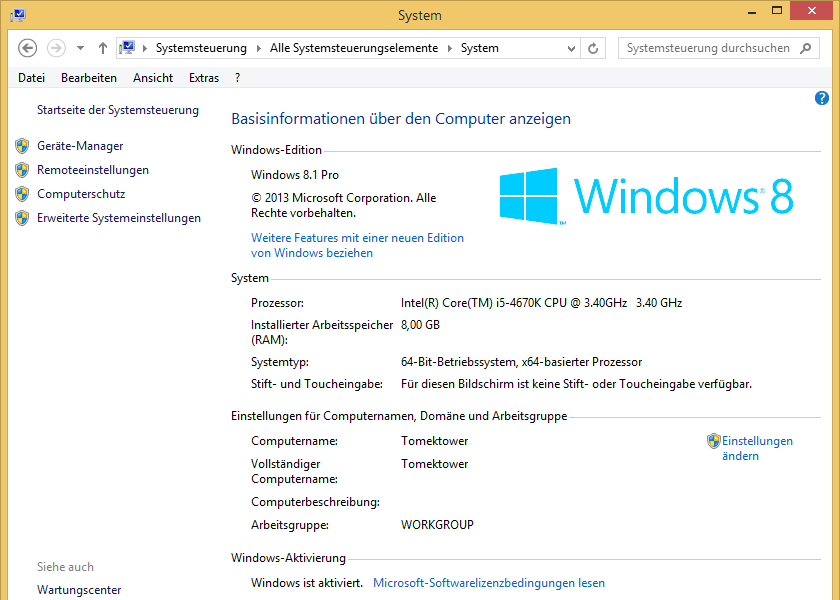Click the 64-Bit-Betriebssystem system type value
840x600 pixels.
(x=521, y=362)
